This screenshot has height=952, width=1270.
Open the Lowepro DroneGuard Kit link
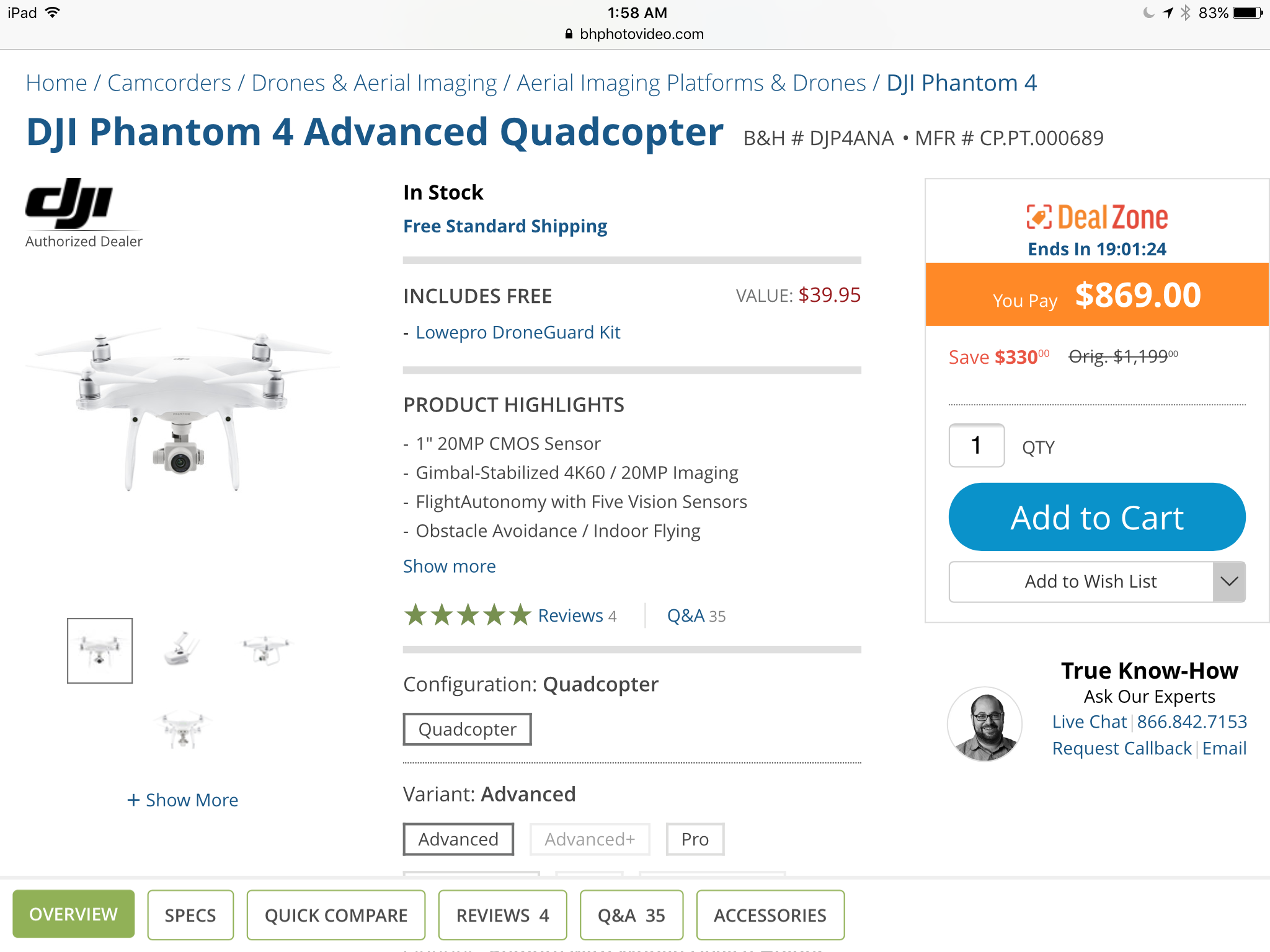coord(518,332)
